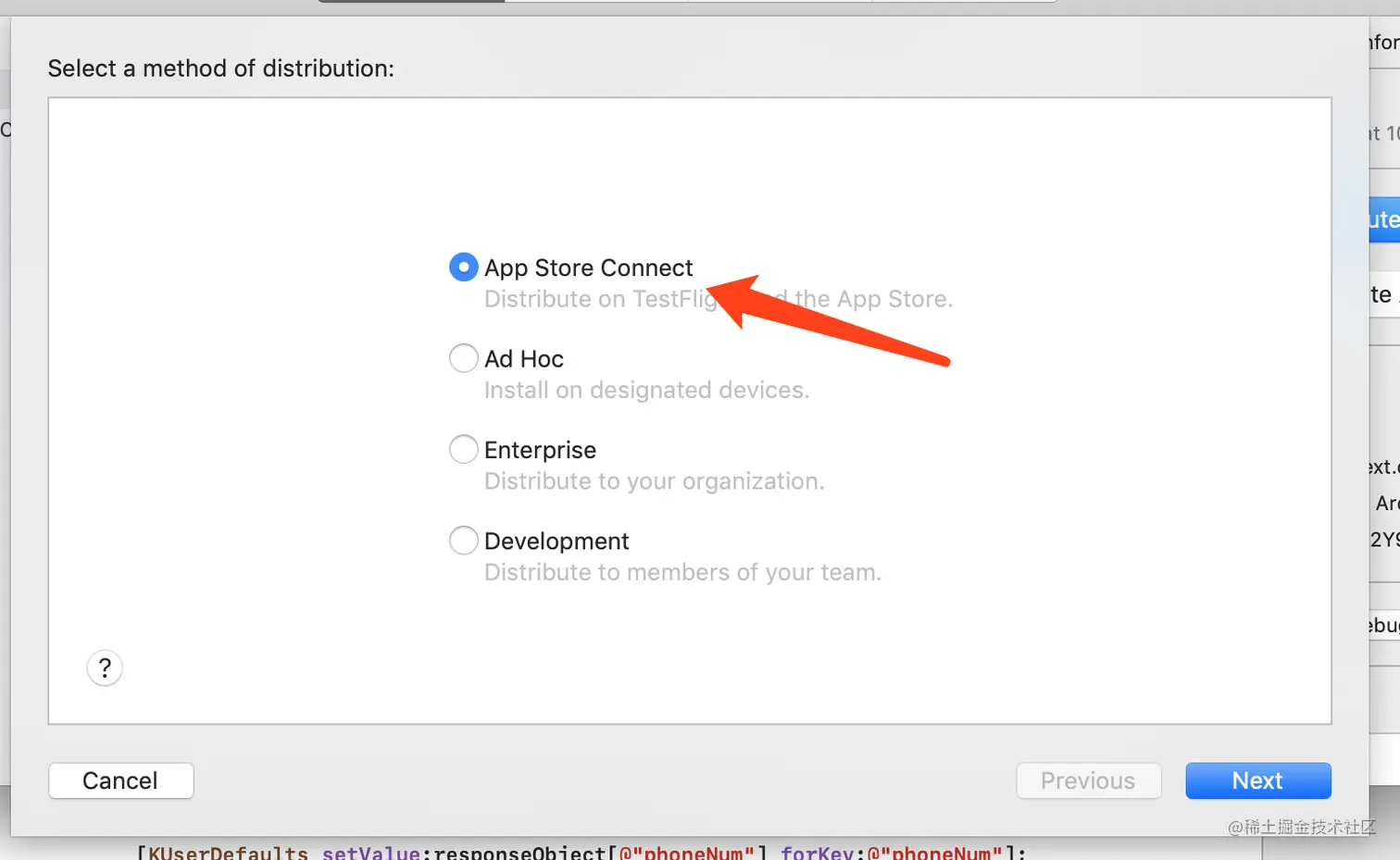Proceed with the Next button
Screen dimensions: 1400x860
pos(1257,780)
